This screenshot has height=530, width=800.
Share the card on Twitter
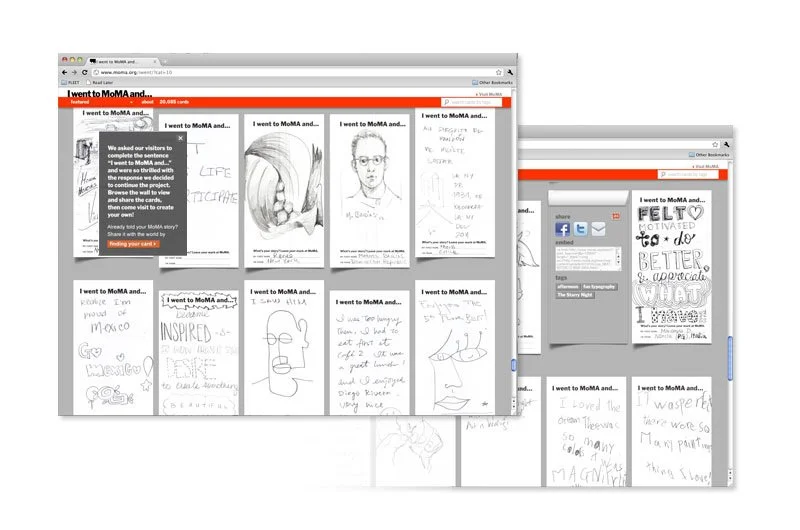[x=581, y=230]
